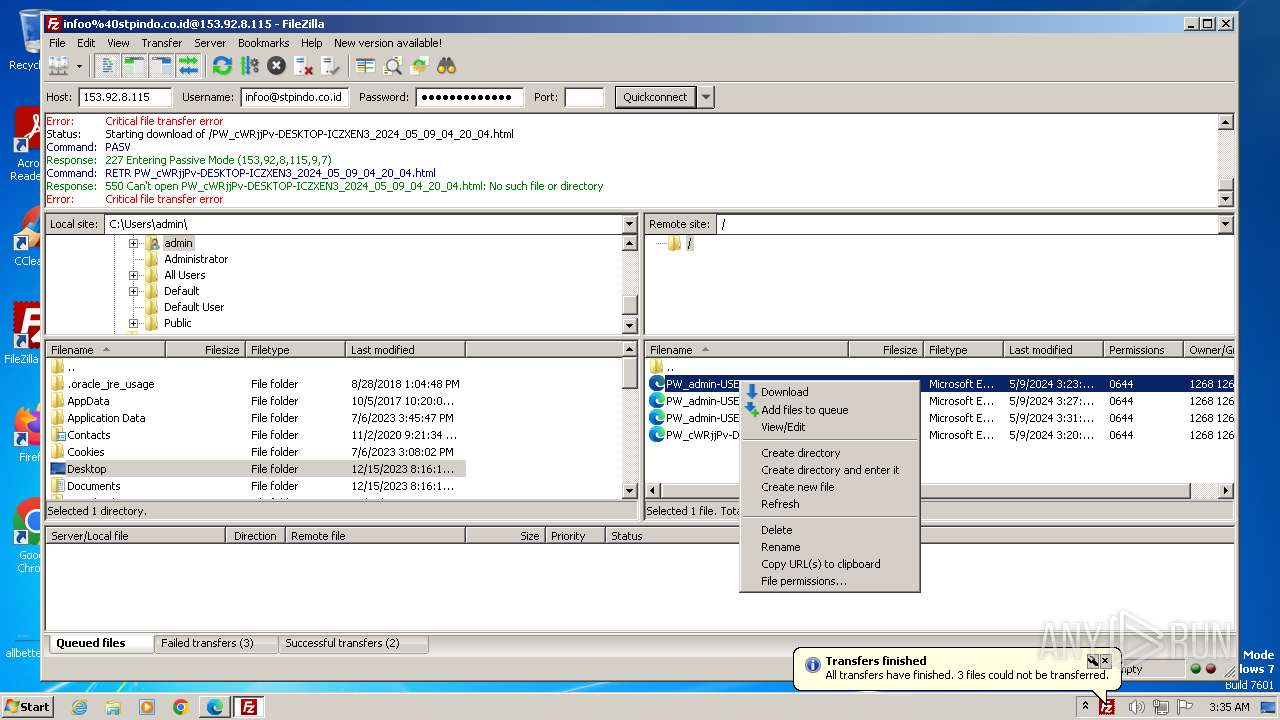Open the Transfer menu
Viewport: 1280px width, 720px height.
pyautogui.click(x=161, y=43)
